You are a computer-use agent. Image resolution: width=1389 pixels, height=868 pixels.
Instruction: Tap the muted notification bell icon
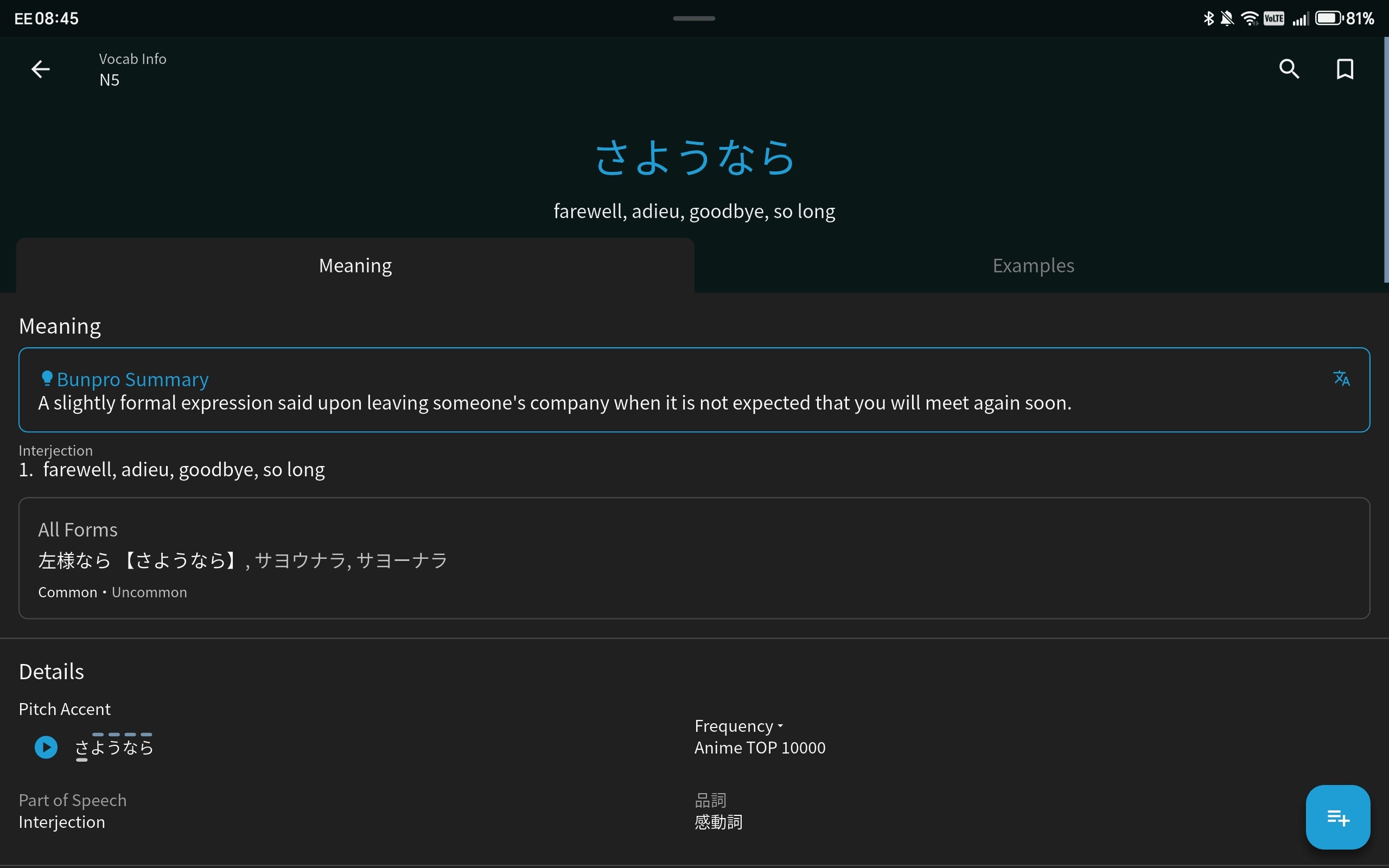[1227, 18]
